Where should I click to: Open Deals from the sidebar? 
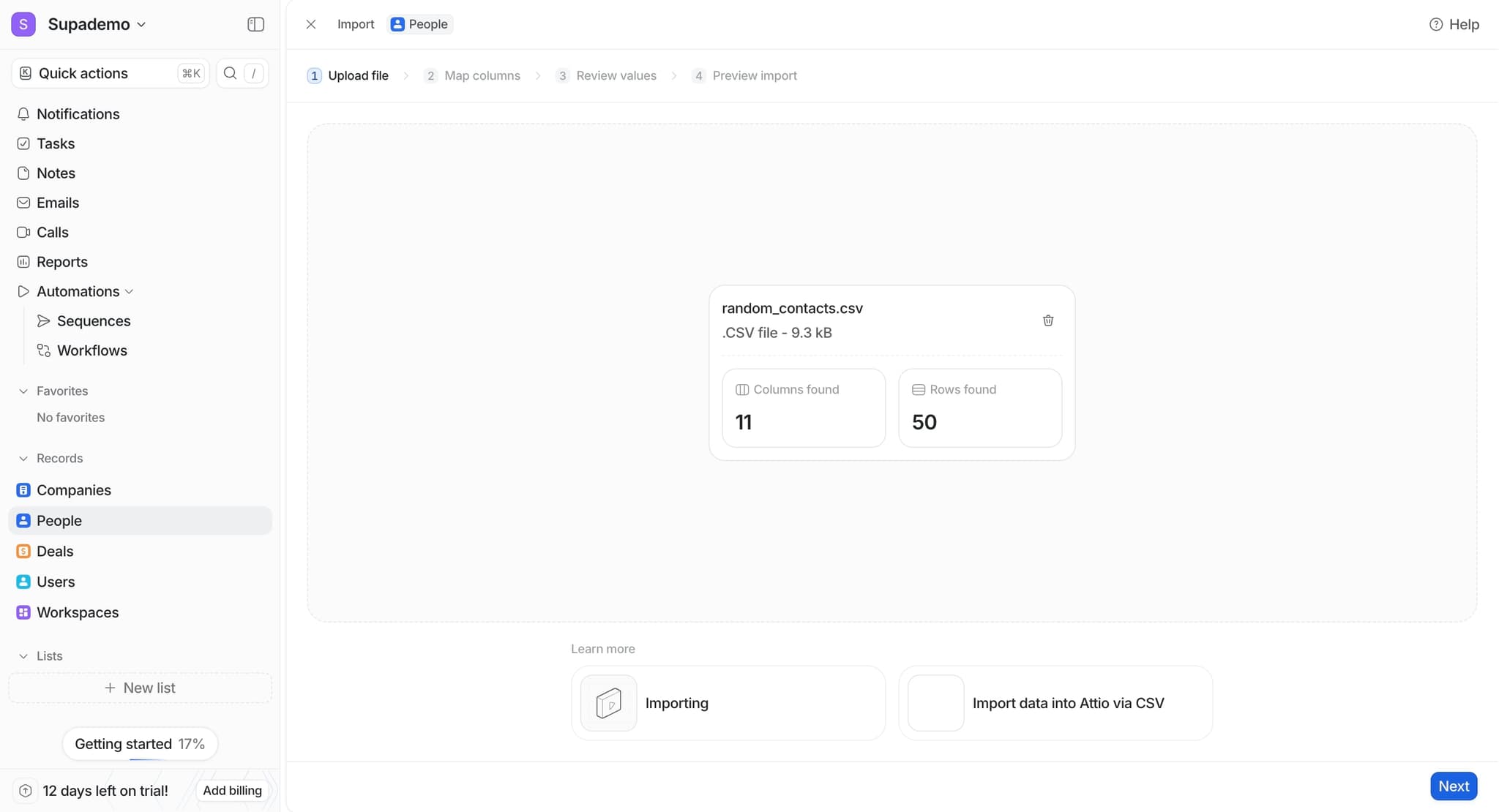(x=54, y=551)
